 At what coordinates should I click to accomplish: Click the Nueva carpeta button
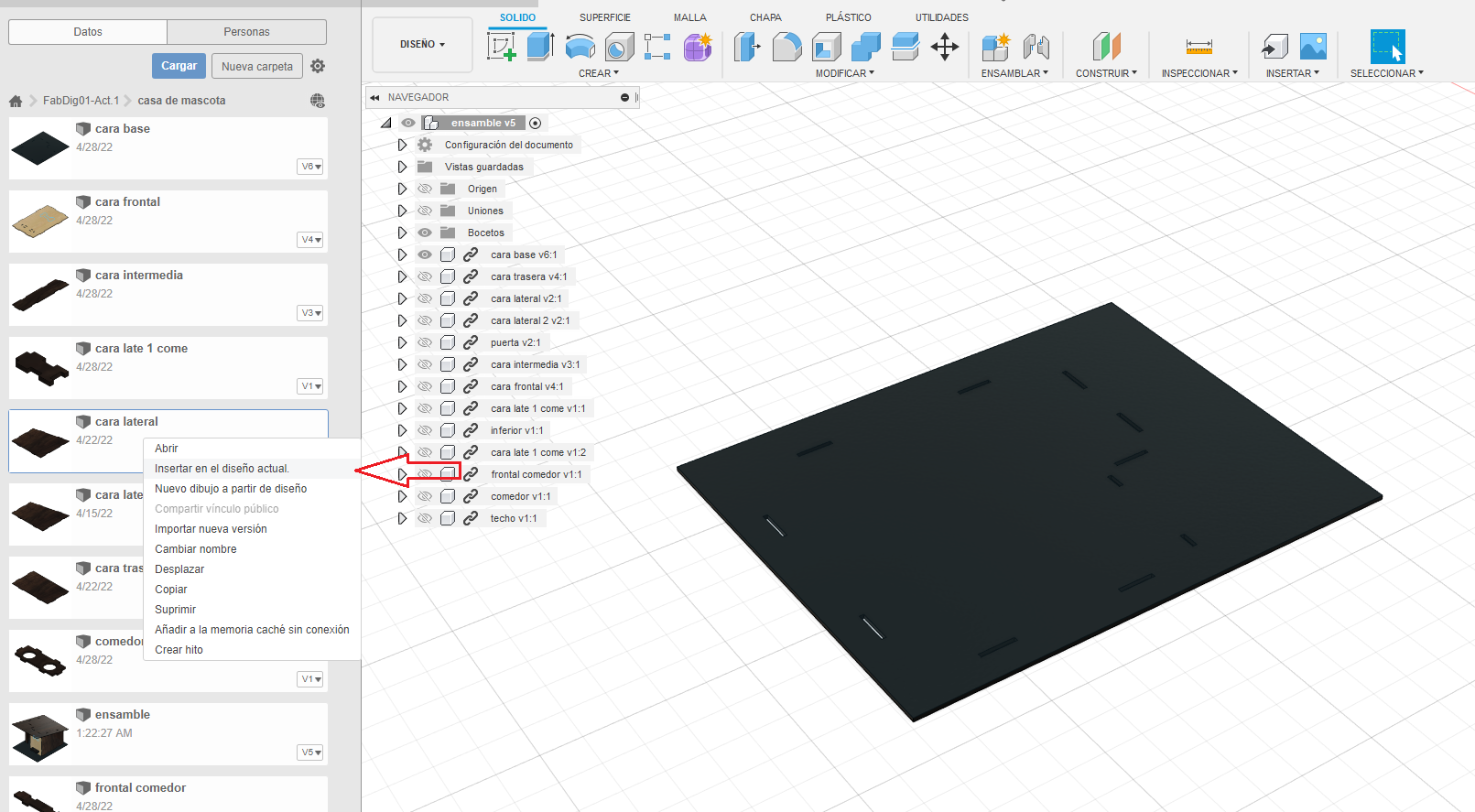257,66
